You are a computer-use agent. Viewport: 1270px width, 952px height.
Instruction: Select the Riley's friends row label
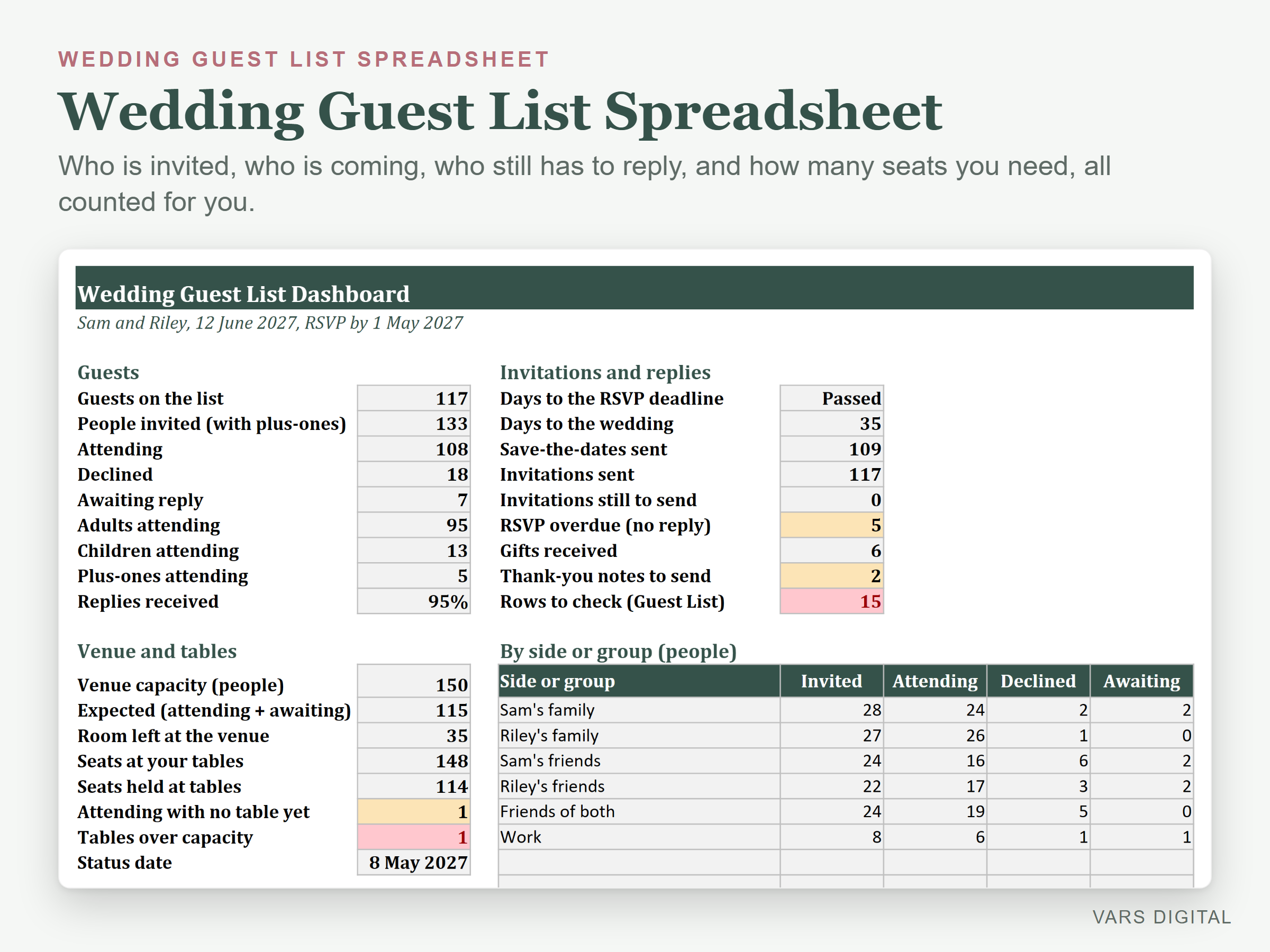point(552,786)
